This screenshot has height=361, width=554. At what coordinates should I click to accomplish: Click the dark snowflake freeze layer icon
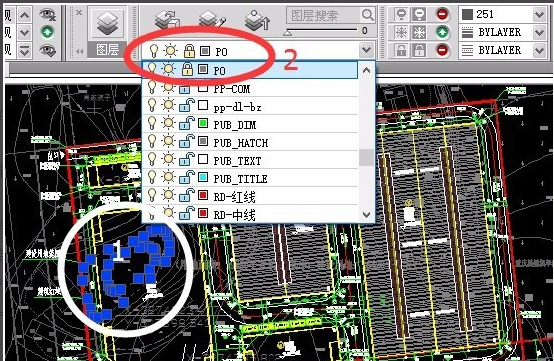pyautogui.click(x=401, y=32)
